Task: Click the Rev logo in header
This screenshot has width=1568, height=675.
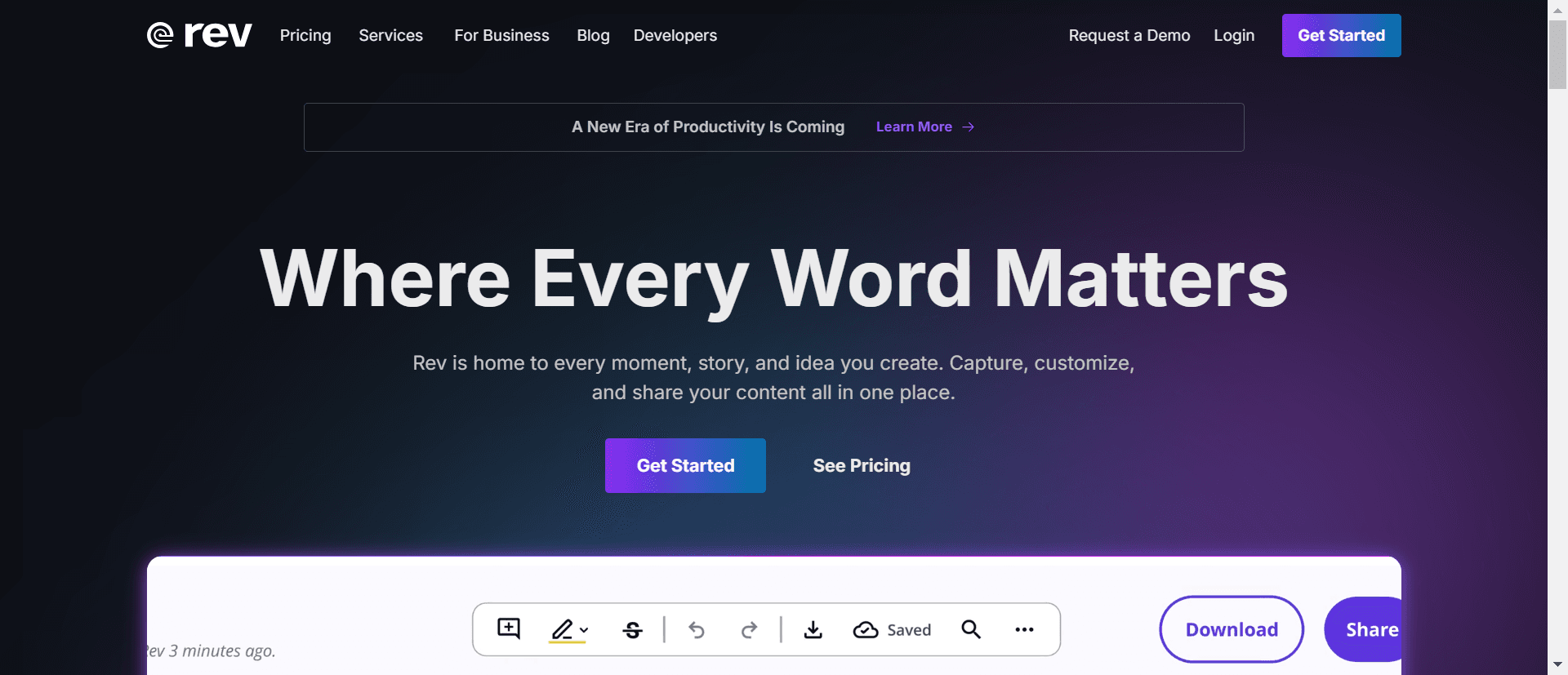Action: pos(199,35)
